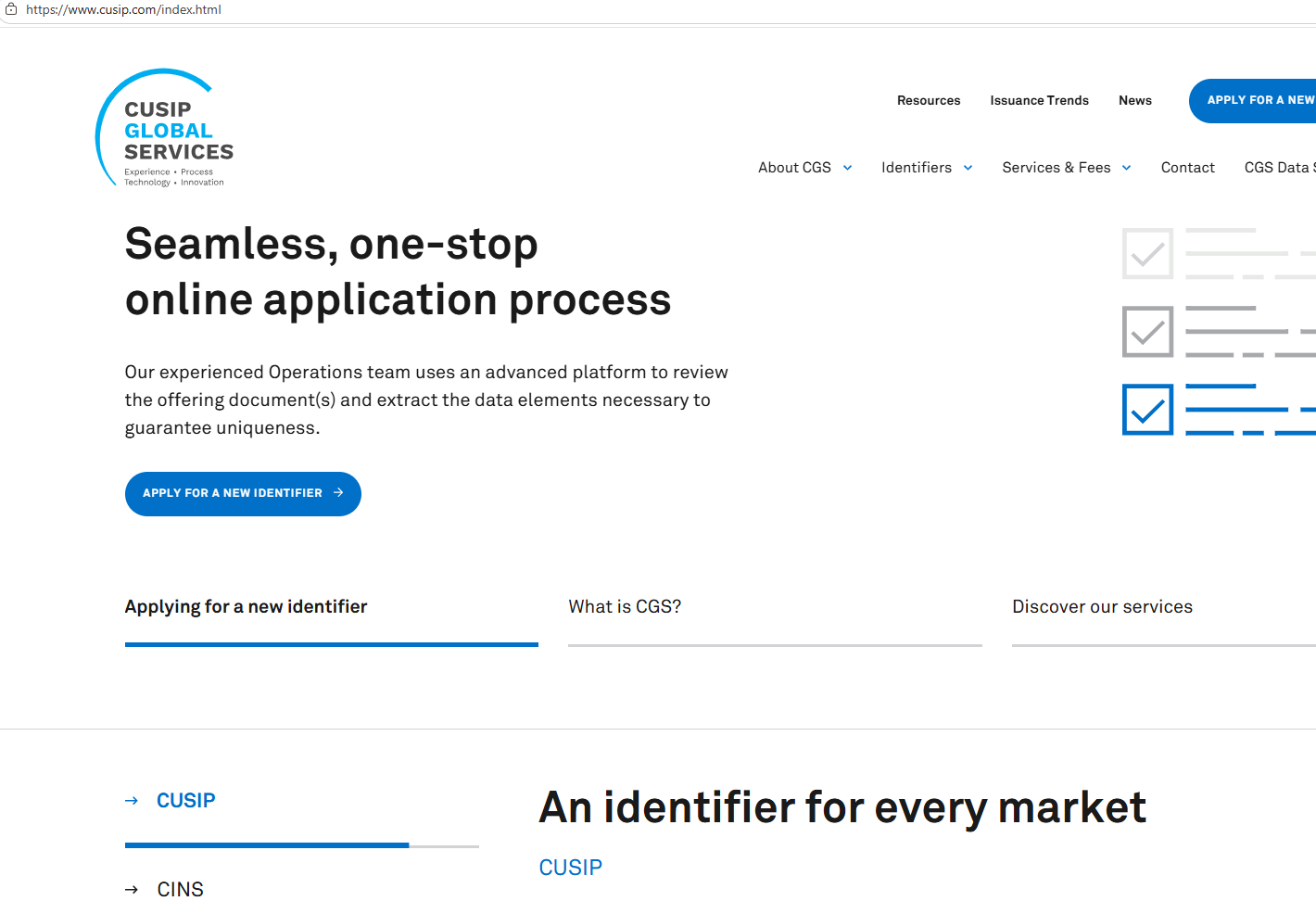
Task: Select the CINS identifier link in the sidebar
Action: [180, 890]
